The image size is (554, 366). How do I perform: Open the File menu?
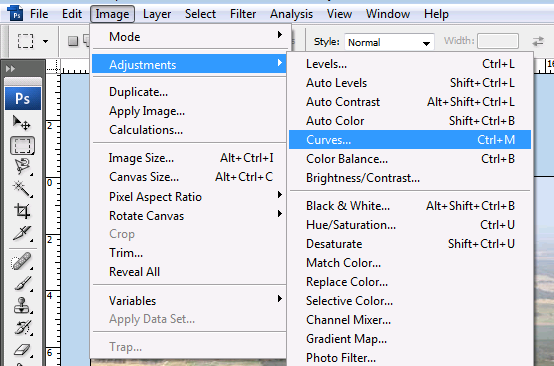coord(39,14)
